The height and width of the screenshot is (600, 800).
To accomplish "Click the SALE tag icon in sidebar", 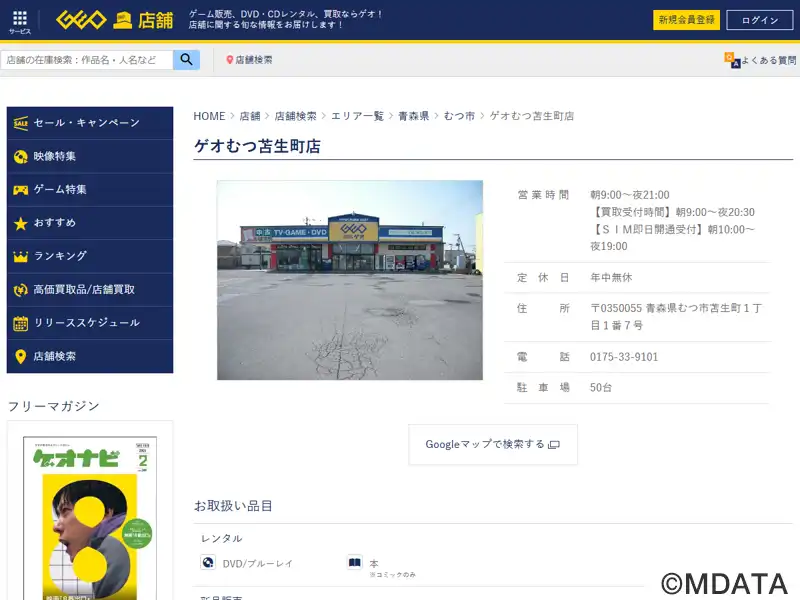I will point(20,123).
